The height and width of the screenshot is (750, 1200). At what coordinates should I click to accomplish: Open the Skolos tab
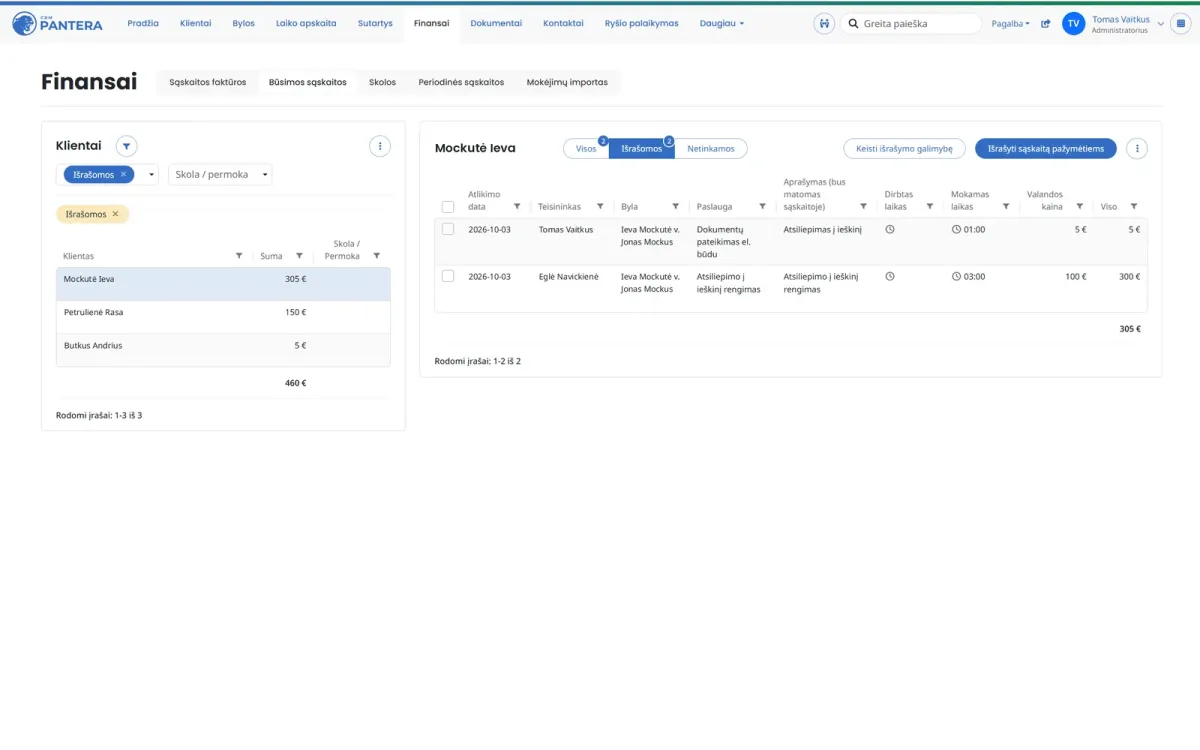(x=382, y=83)
